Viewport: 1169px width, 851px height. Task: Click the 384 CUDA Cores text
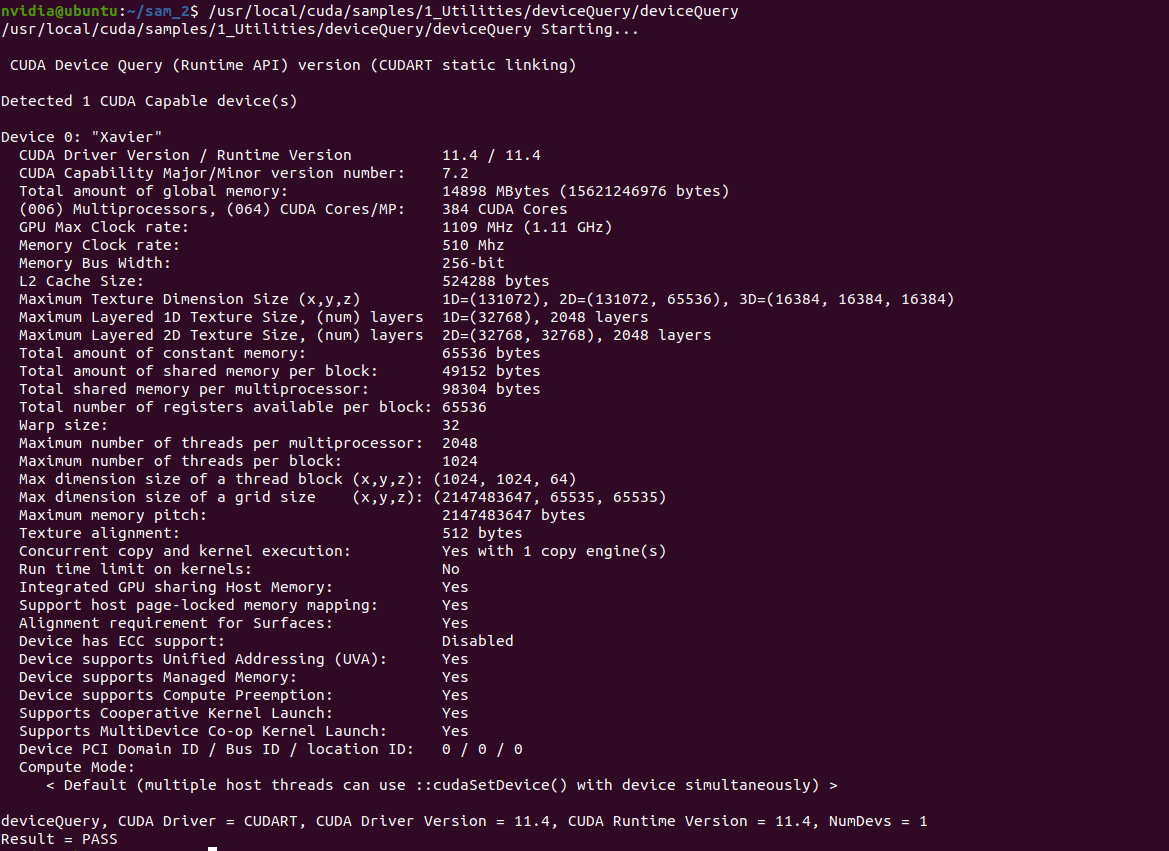click(x=504, y=209)
